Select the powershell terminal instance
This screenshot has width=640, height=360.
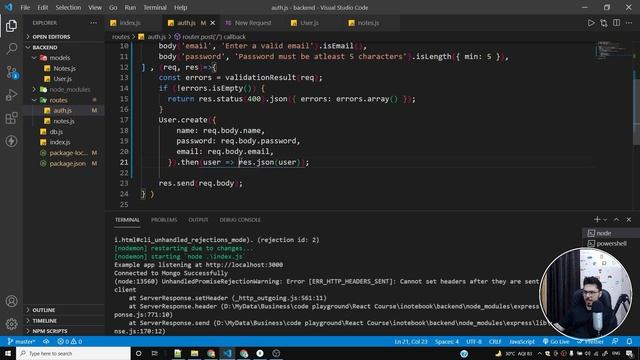pos(611,244)
